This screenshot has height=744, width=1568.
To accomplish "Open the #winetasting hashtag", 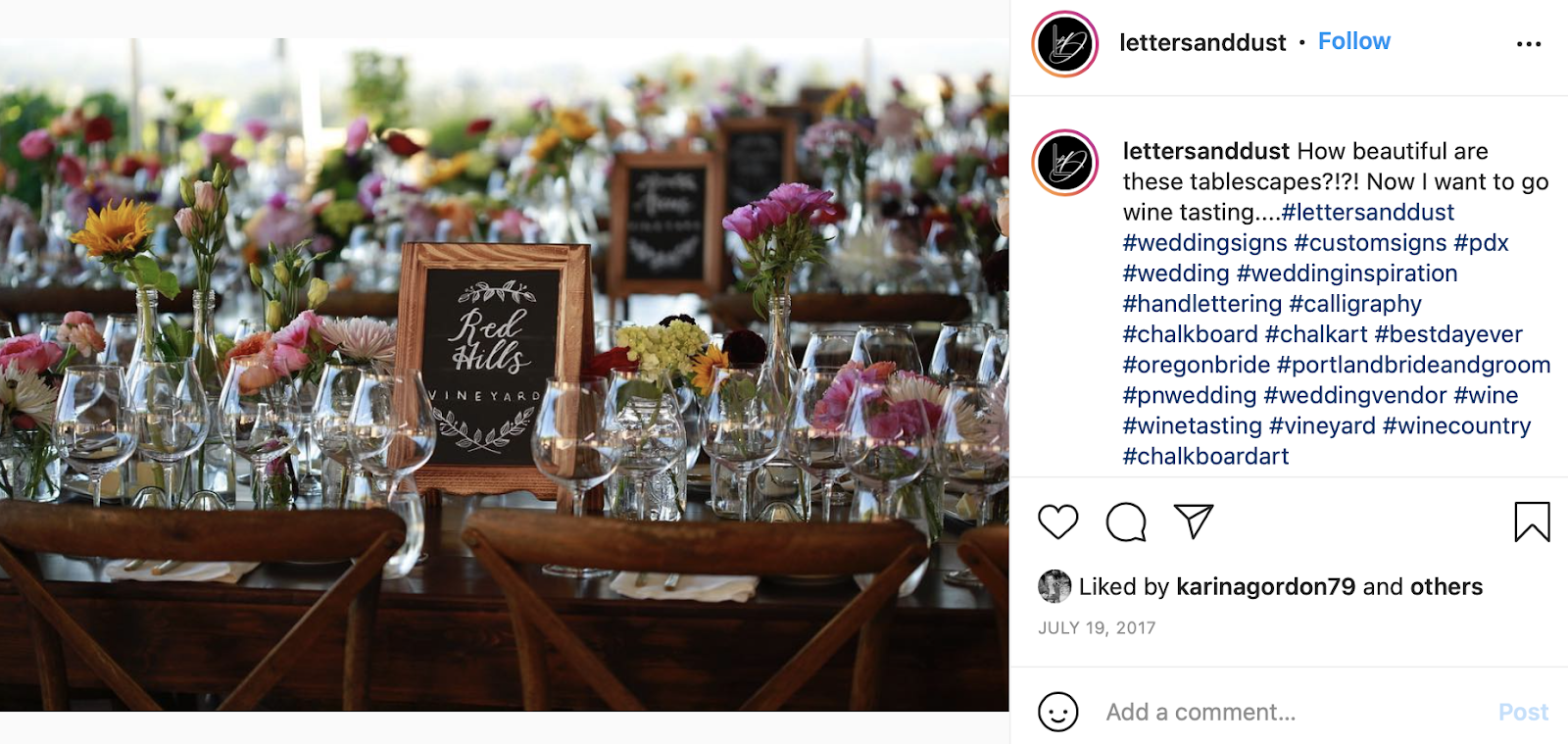I will [x=1192, y=425].
